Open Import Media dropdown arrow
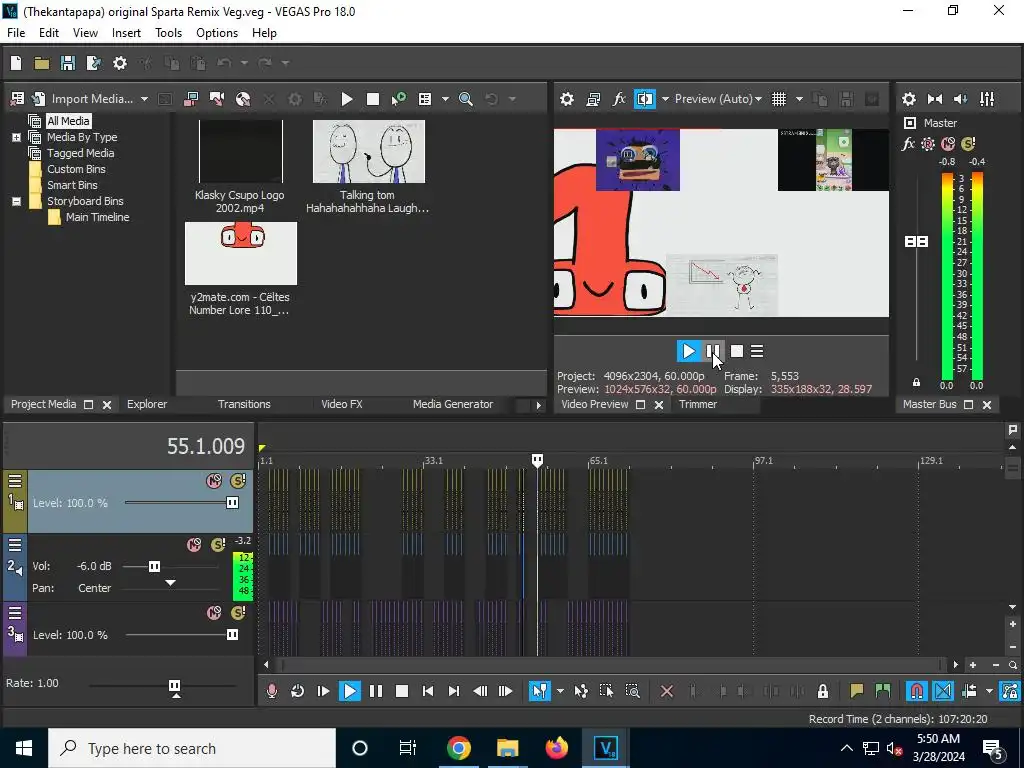 pyautogui.click(x=144, y=99)
